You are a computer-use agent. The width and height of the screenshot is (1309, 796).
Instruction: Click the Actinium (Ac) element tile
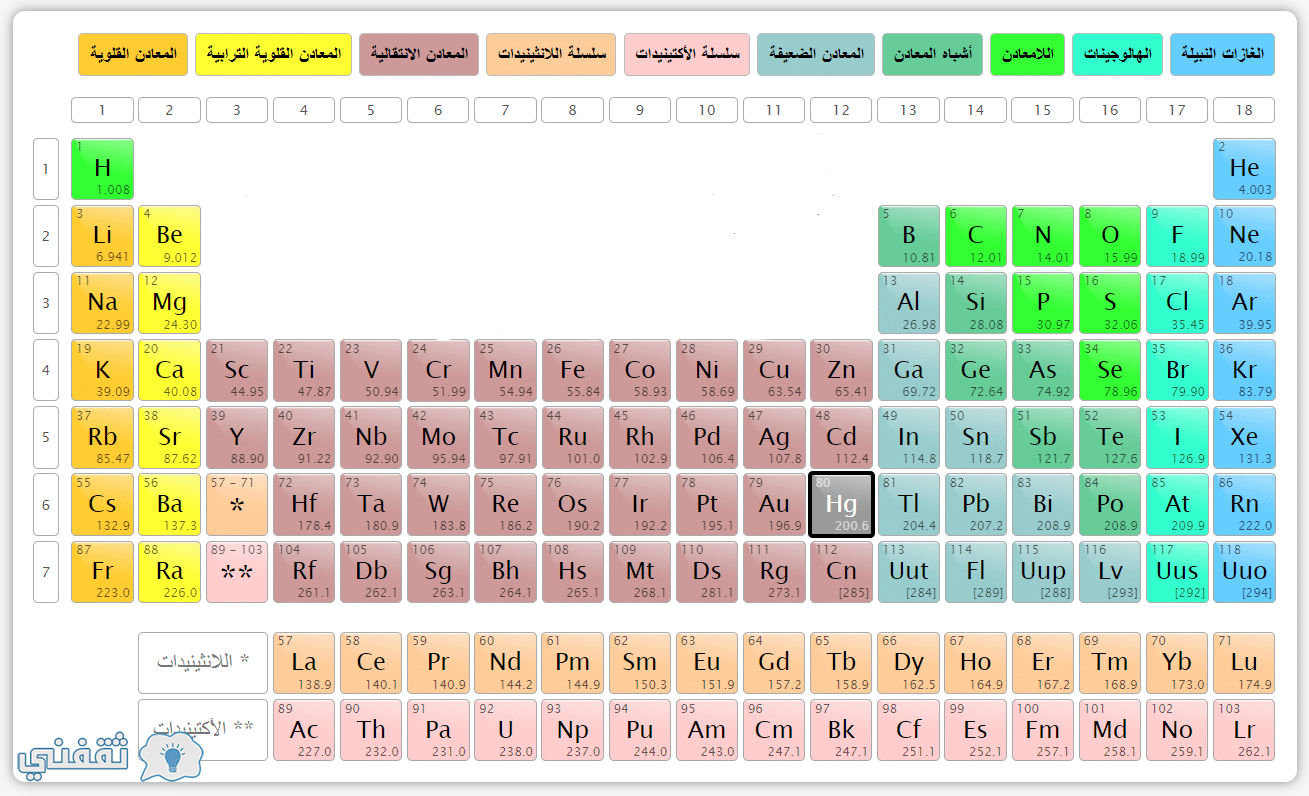click(x=304, y=730)
